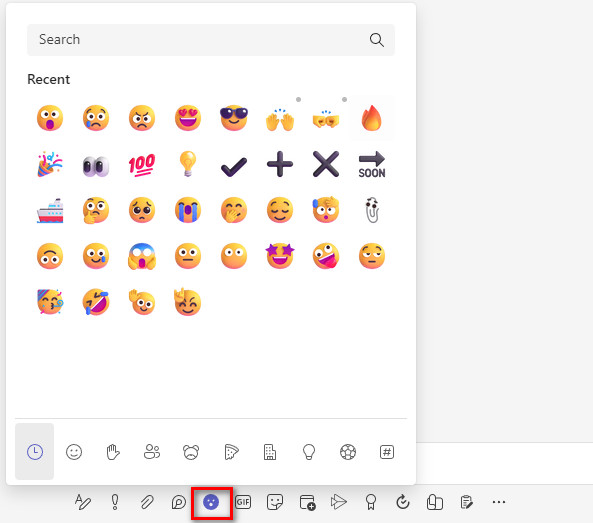Viewport: 593px width, 523px height.
Task: Mark message as important with exclamation icon
Action: point(115,502)
